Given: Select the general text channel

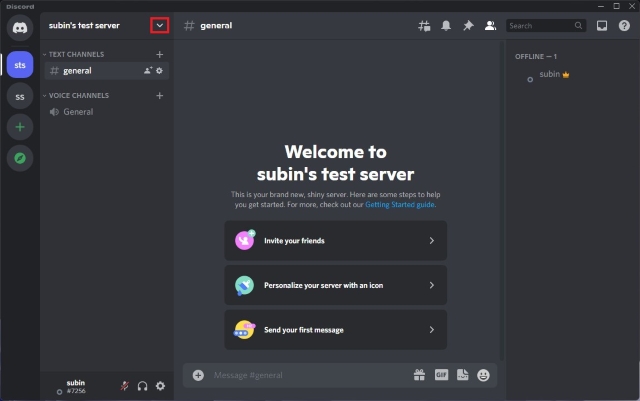Looking at the screenshot, I should [78, 71].
